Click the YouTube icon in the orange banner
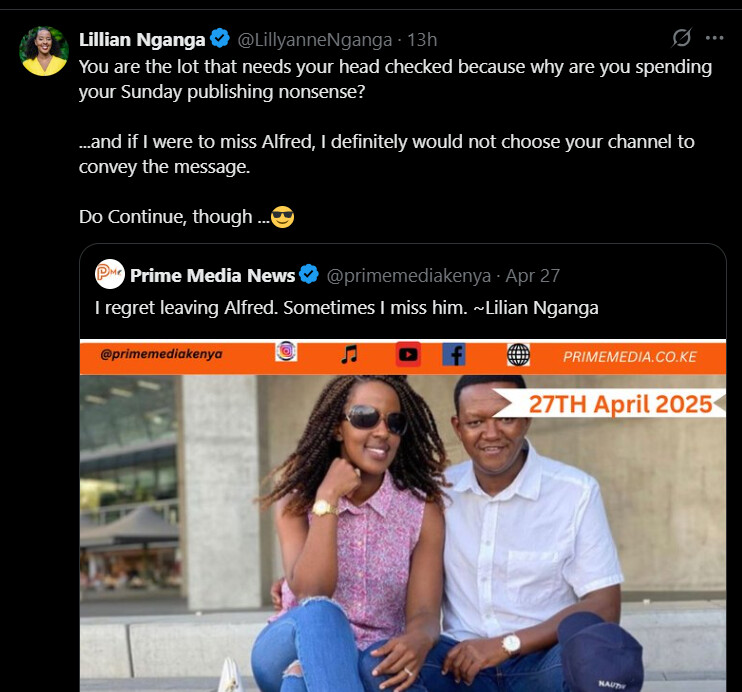742x692 pixels. tap(408, 354)
